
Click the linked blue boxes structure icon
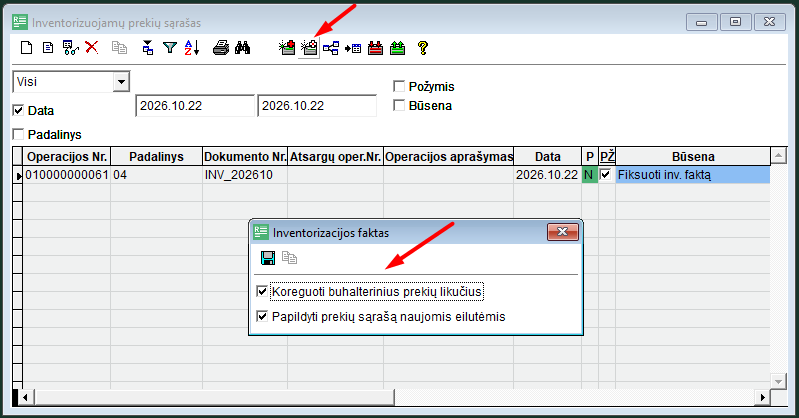(x=331, y=48)
